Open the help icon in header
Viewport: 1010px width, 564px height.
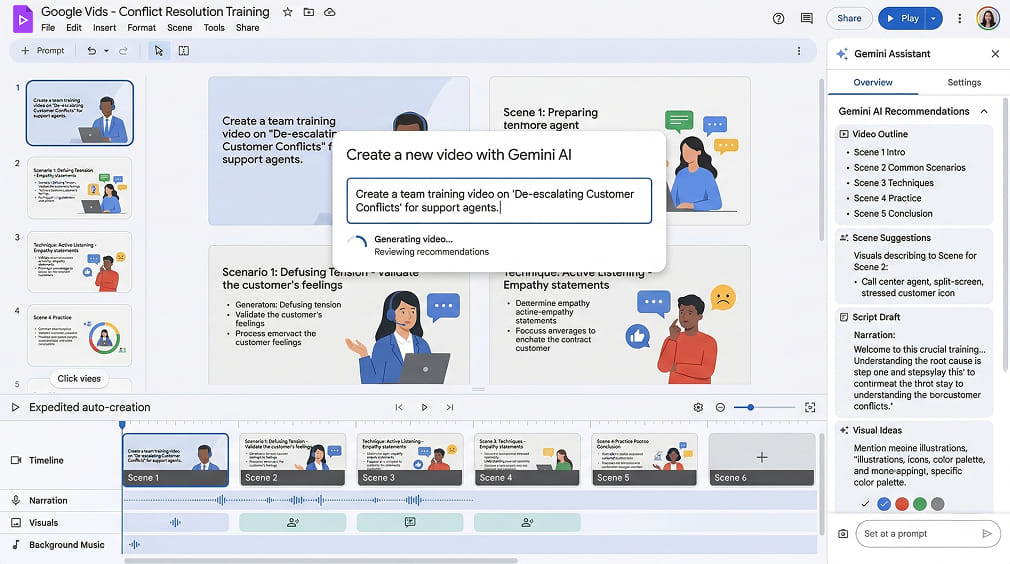779,18
